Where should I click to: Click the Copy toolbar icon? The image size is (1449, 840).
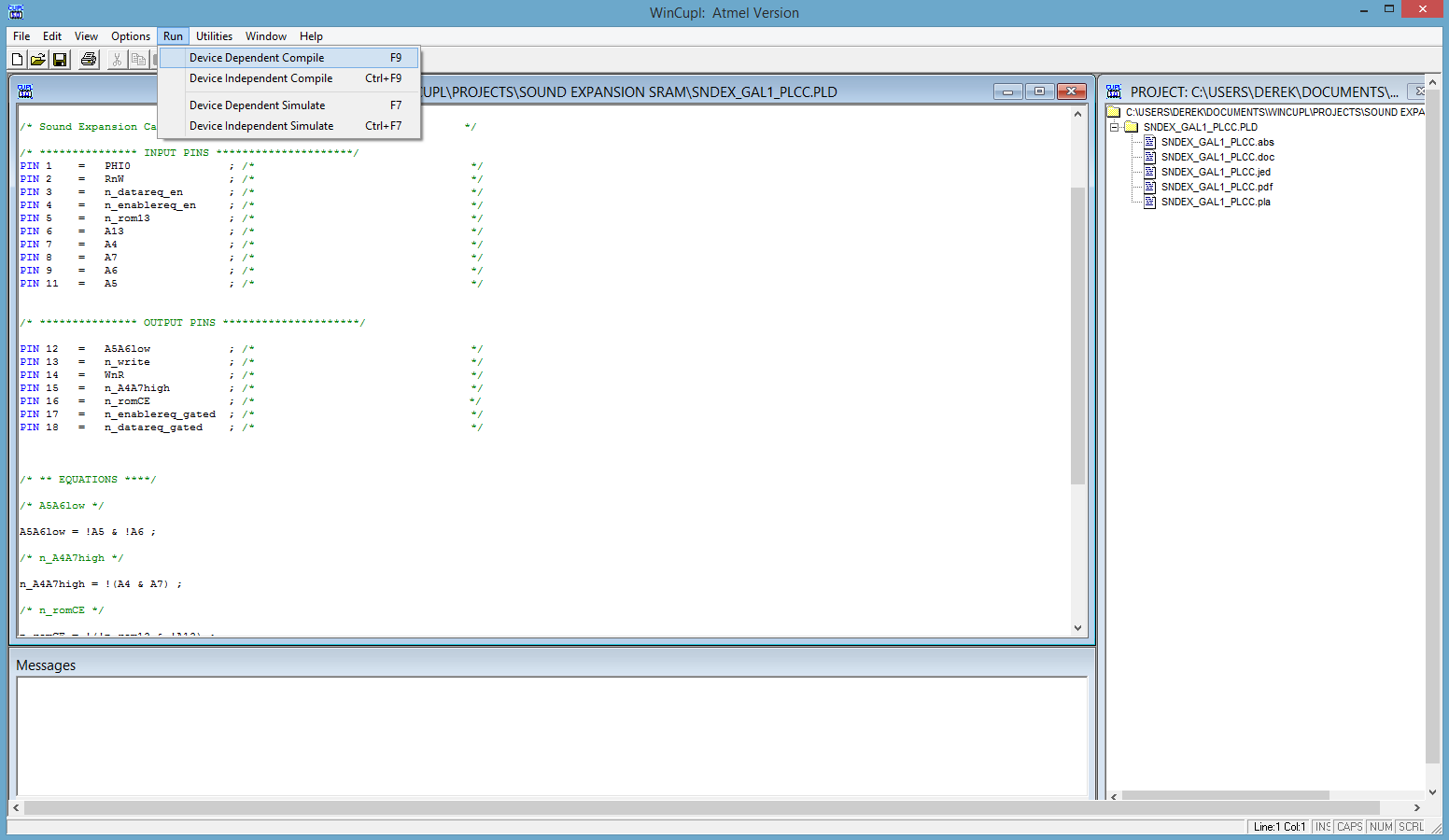point(138,60)
